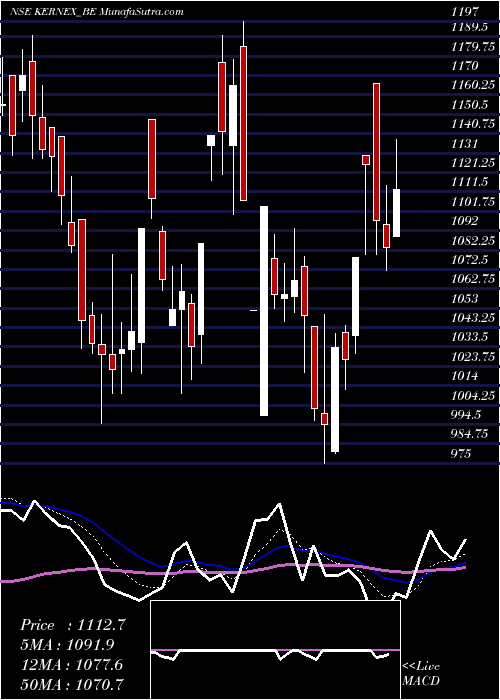Click the 1053 price axis label
The height and width of the screenshot is (700, 500).
coord(466,299)
